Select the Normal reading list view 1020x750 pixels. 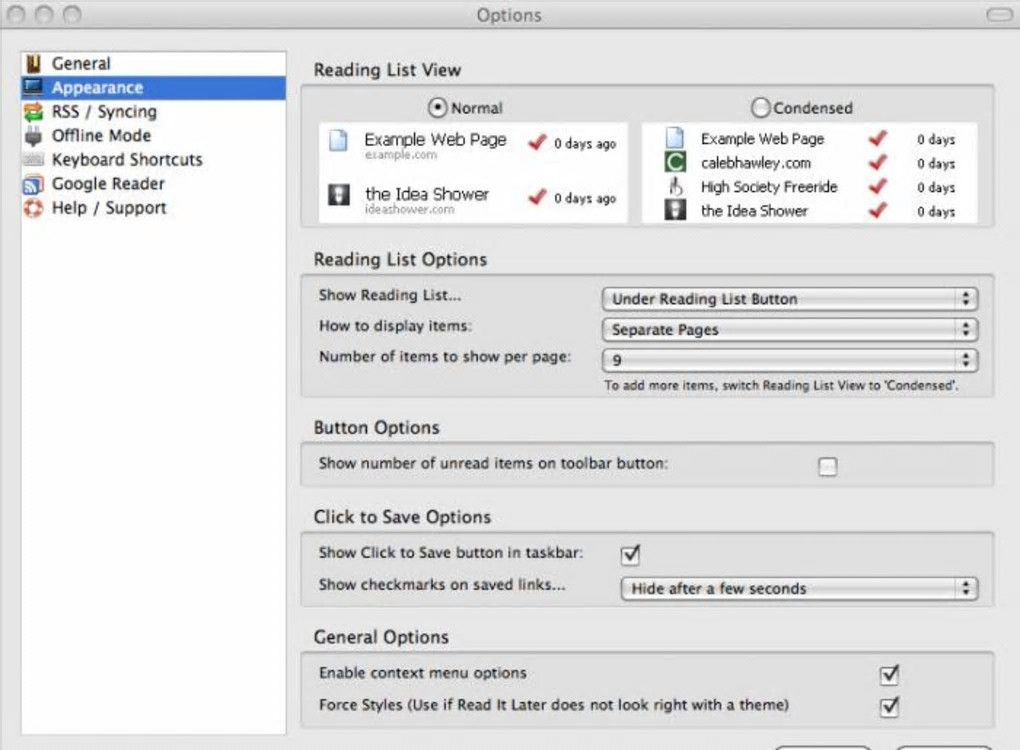438,107
